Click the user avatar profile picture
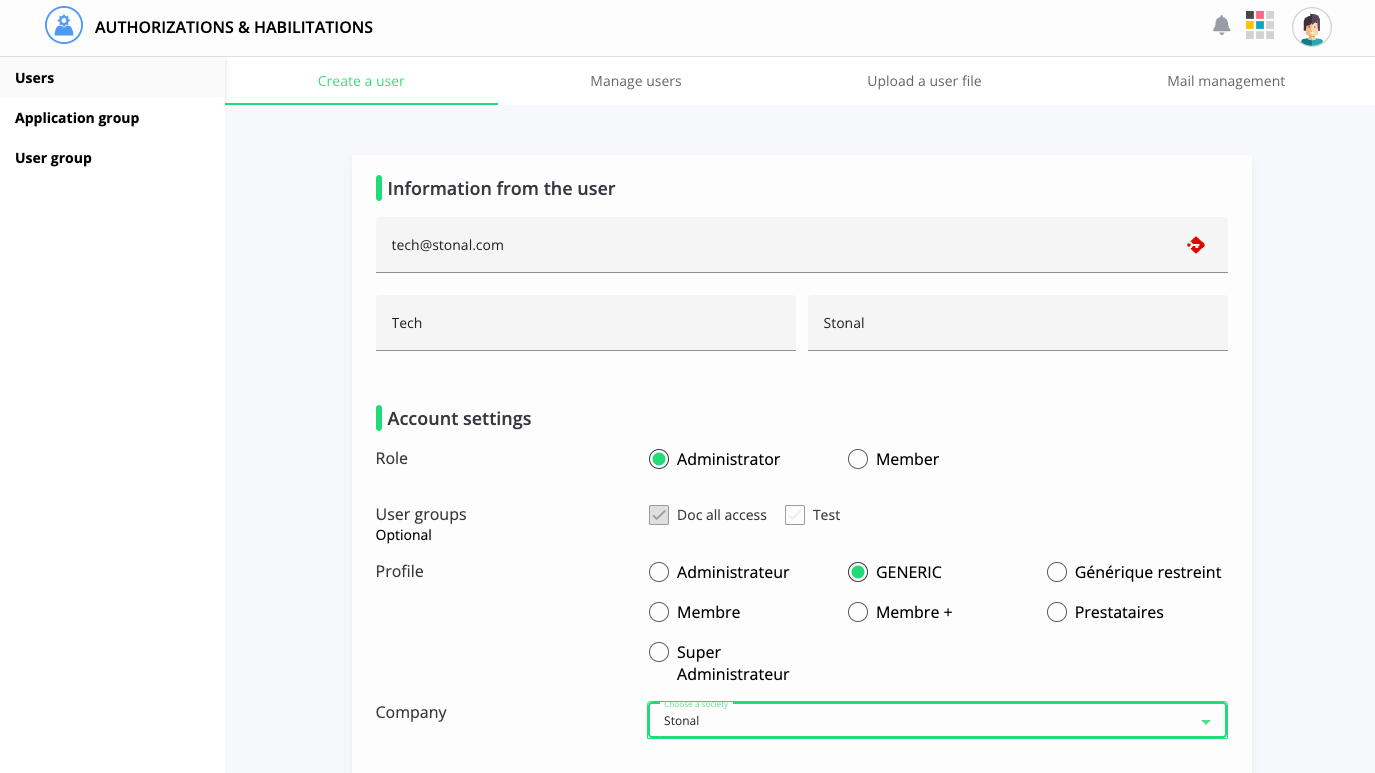This screenshot has width=1375, height=773. point(1311,27)
